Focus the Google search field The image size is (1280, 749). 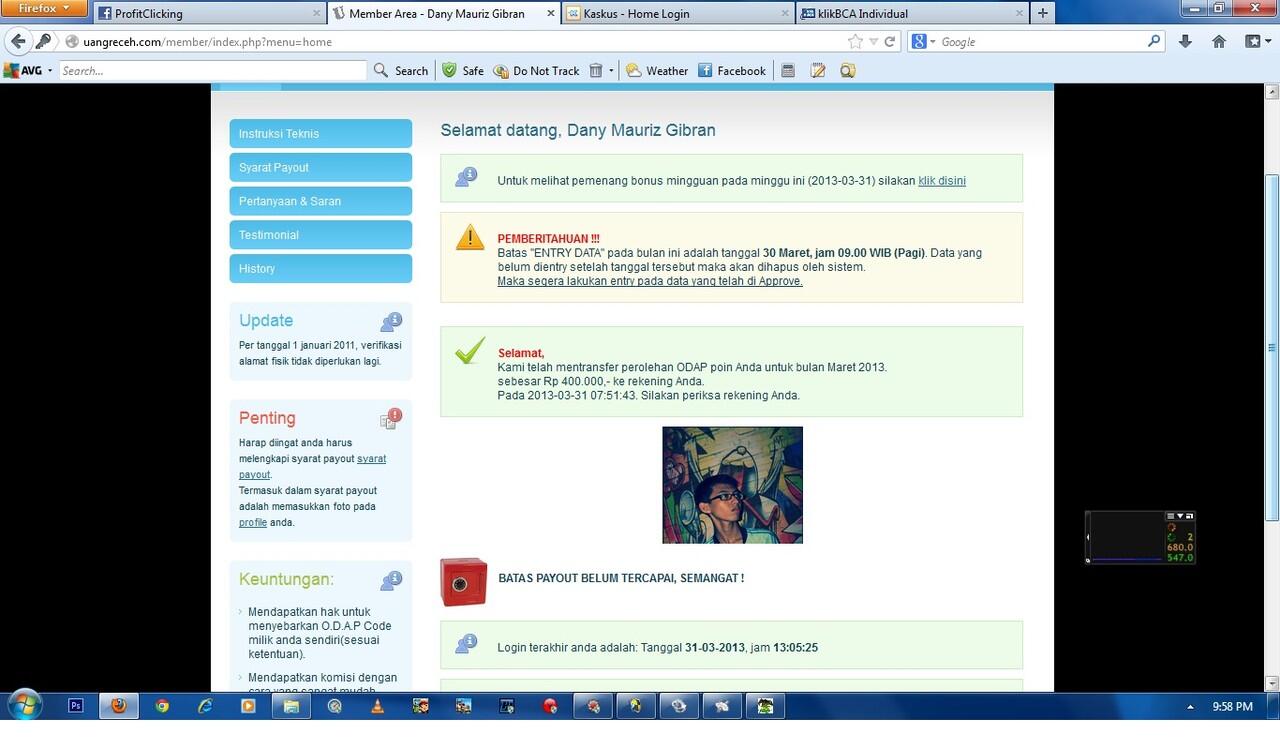tap(1040, 42)
